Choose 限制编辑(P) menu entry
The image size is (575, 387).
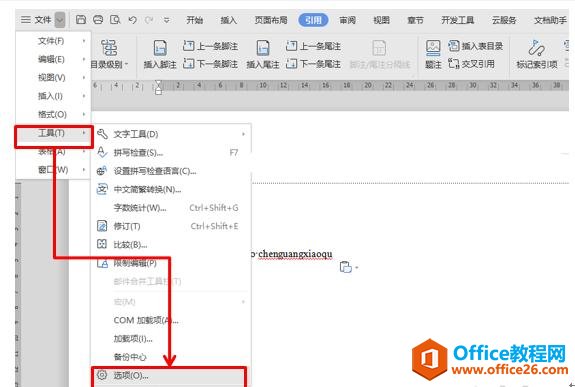pyautogui.click(x=171, y=263)
